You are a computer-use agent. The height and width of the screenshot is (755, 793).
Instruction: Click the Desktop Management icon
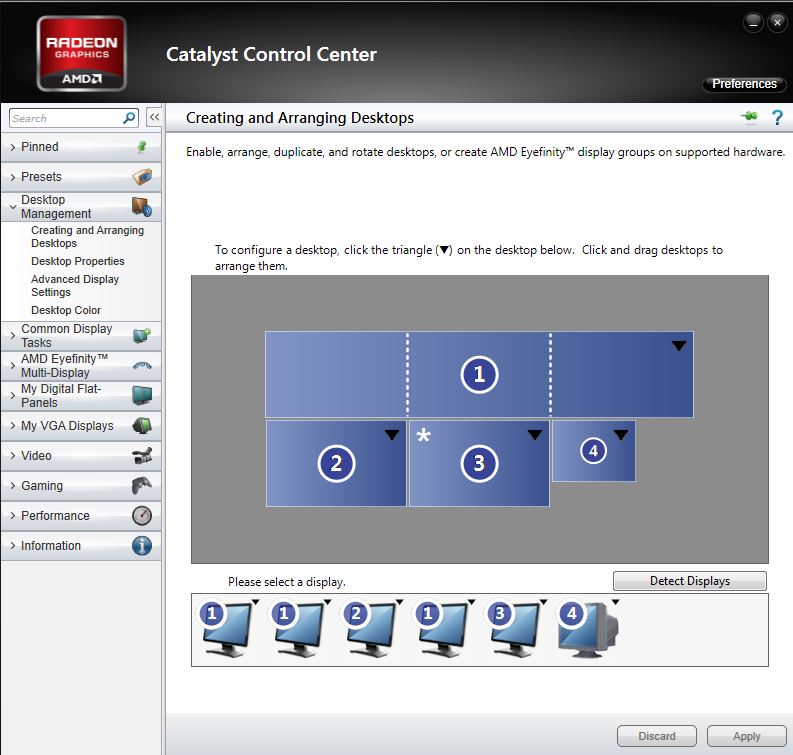pyautogui.click(x=142, y=207)
